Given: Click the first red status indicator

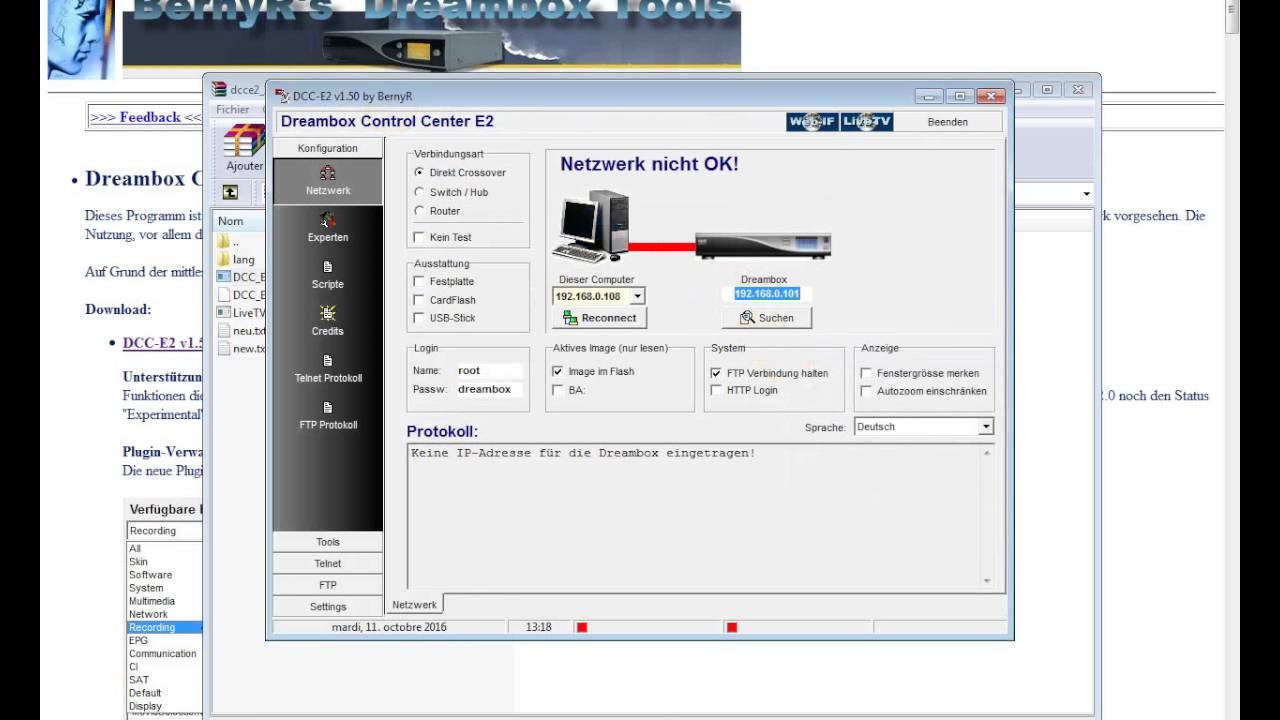Looking at the screenshot, I should [582, 628].
